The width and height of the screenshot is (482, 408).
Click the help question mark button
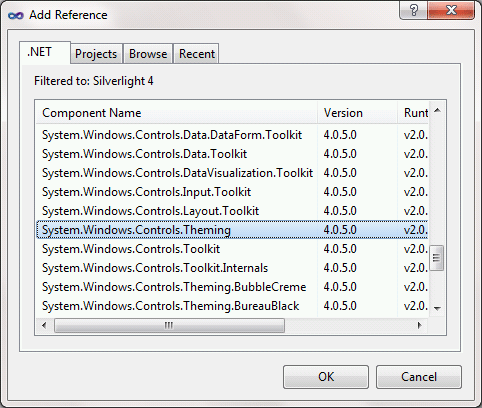point(414,10)
